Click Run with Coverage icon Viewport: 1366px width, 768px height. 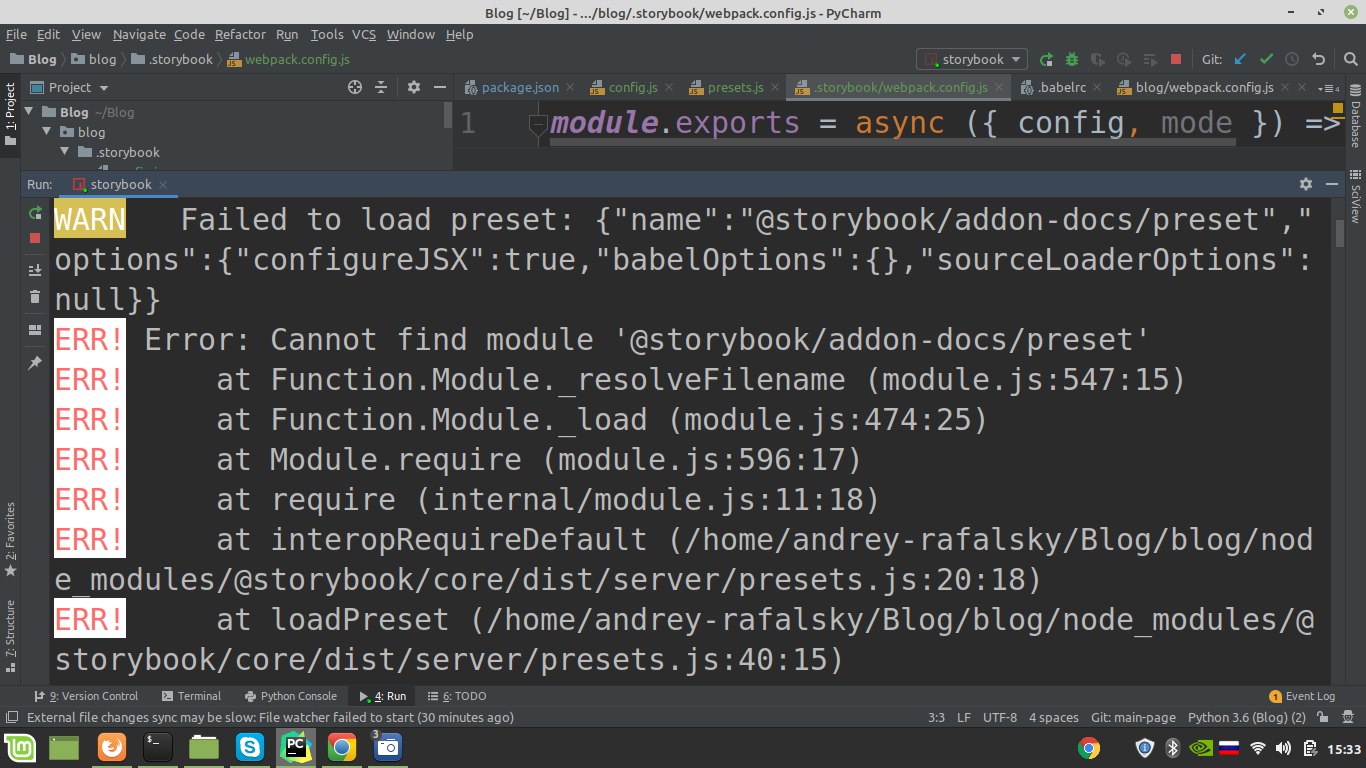pos(1098,60)
